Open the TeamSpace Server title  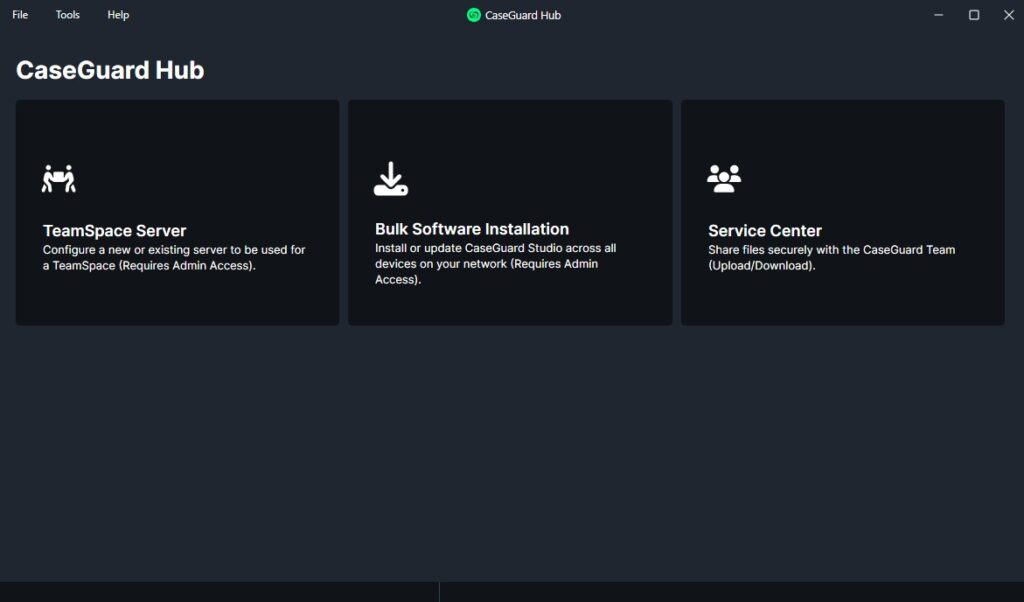114,230
